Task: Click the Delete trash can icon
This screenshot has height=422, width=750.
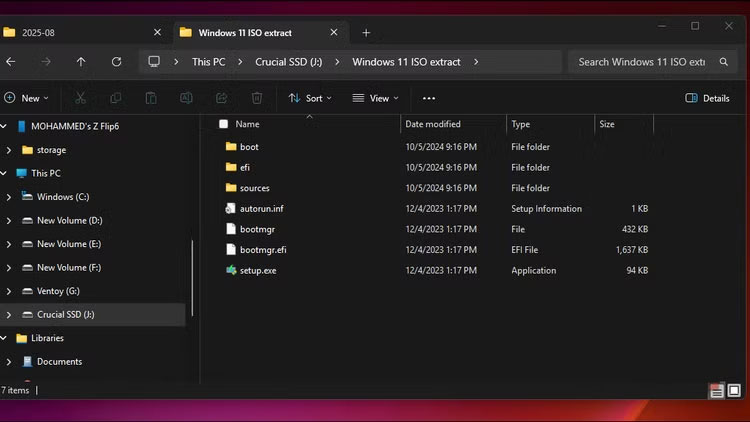Action: coord(257,98)
